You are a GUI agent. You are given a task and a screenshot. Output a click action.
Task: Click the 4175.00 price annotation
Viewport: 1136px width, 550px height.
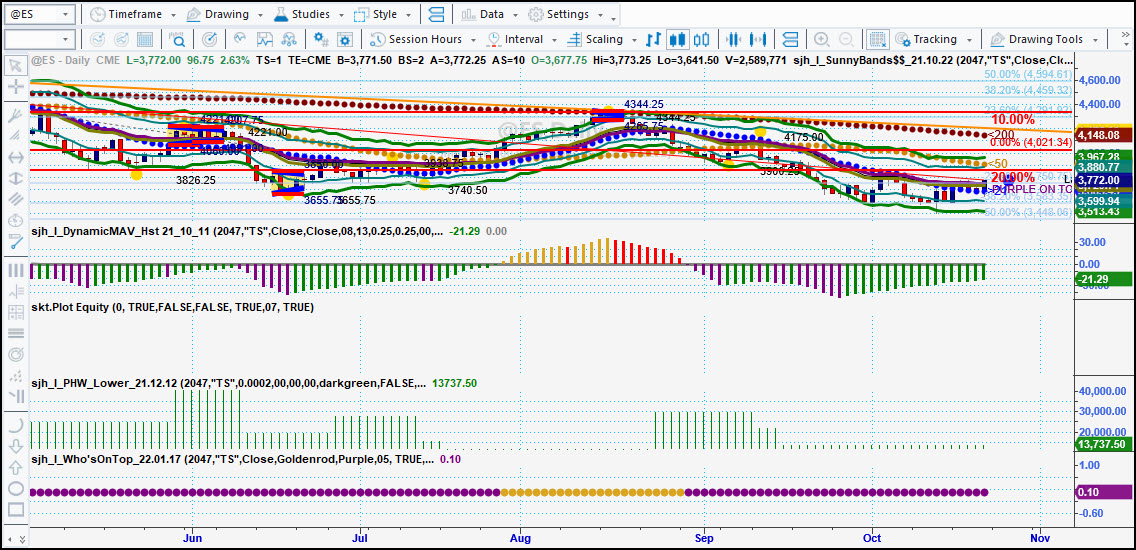[803, 137]
